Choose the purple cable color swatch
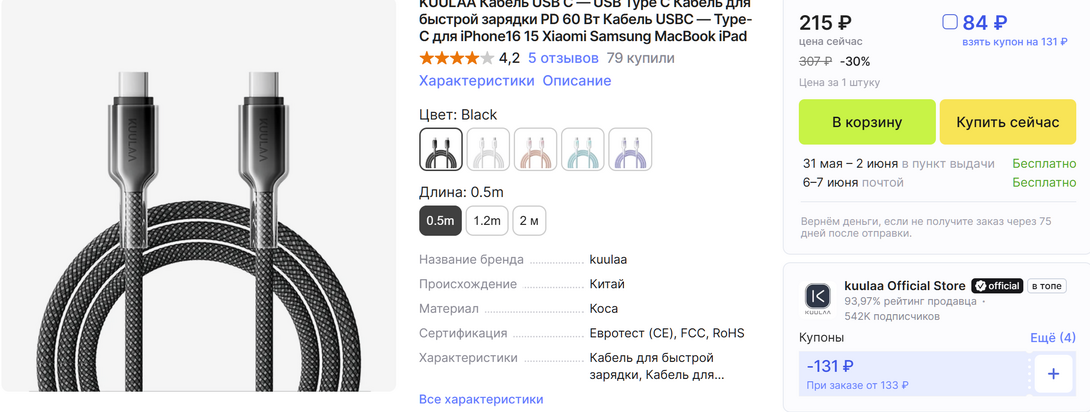The image size is (1090, 412). pyautogui.click(x=630, y=149)
